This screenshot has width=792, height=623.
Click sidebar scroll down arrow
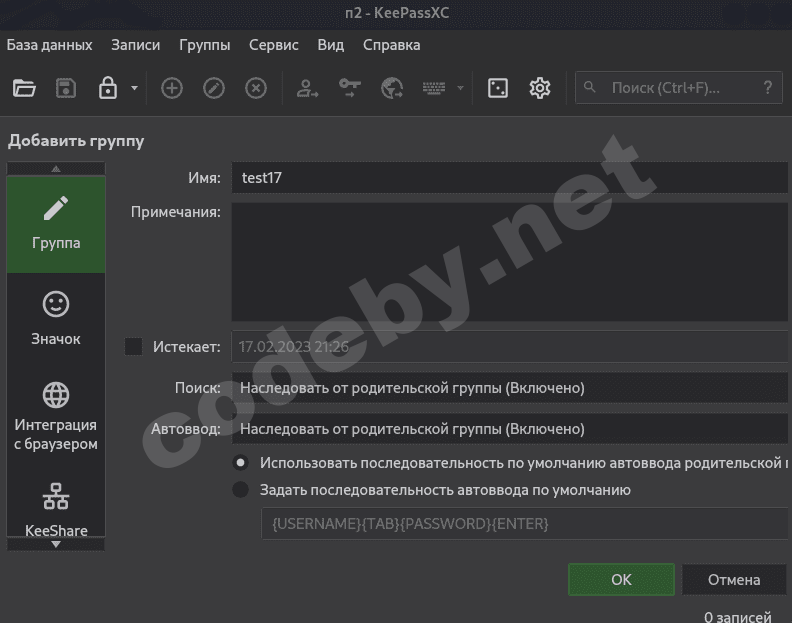(x=56, y=544)
